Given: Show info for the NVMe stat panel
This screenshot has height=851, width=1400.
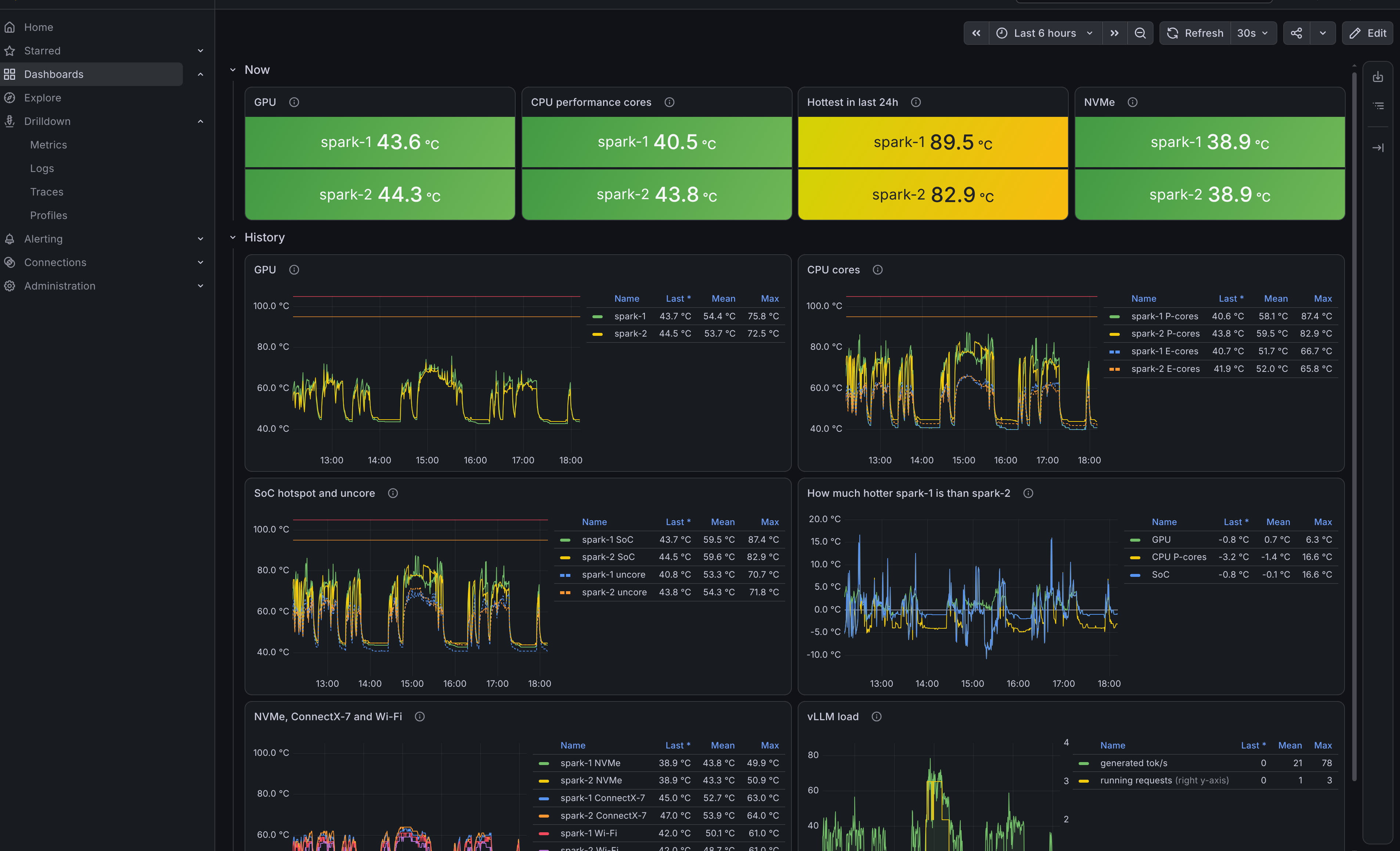Looking at the screenshot, I should tap(1132, 102).
